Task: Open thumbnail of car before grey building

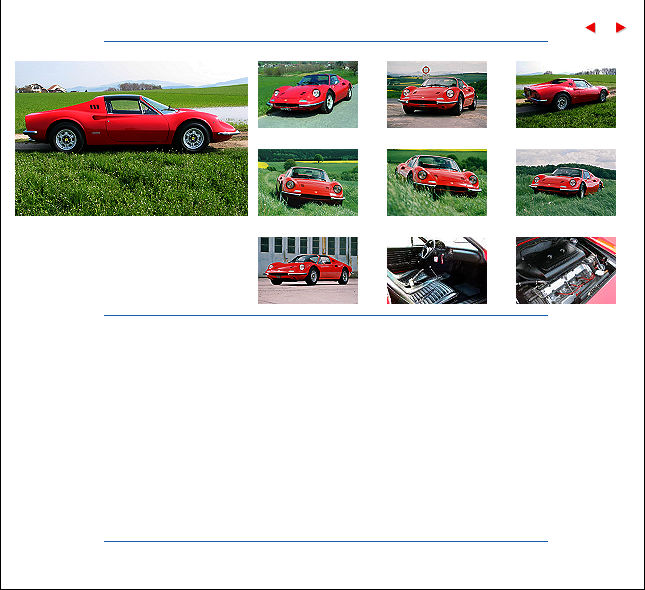Action: [308, 270]
